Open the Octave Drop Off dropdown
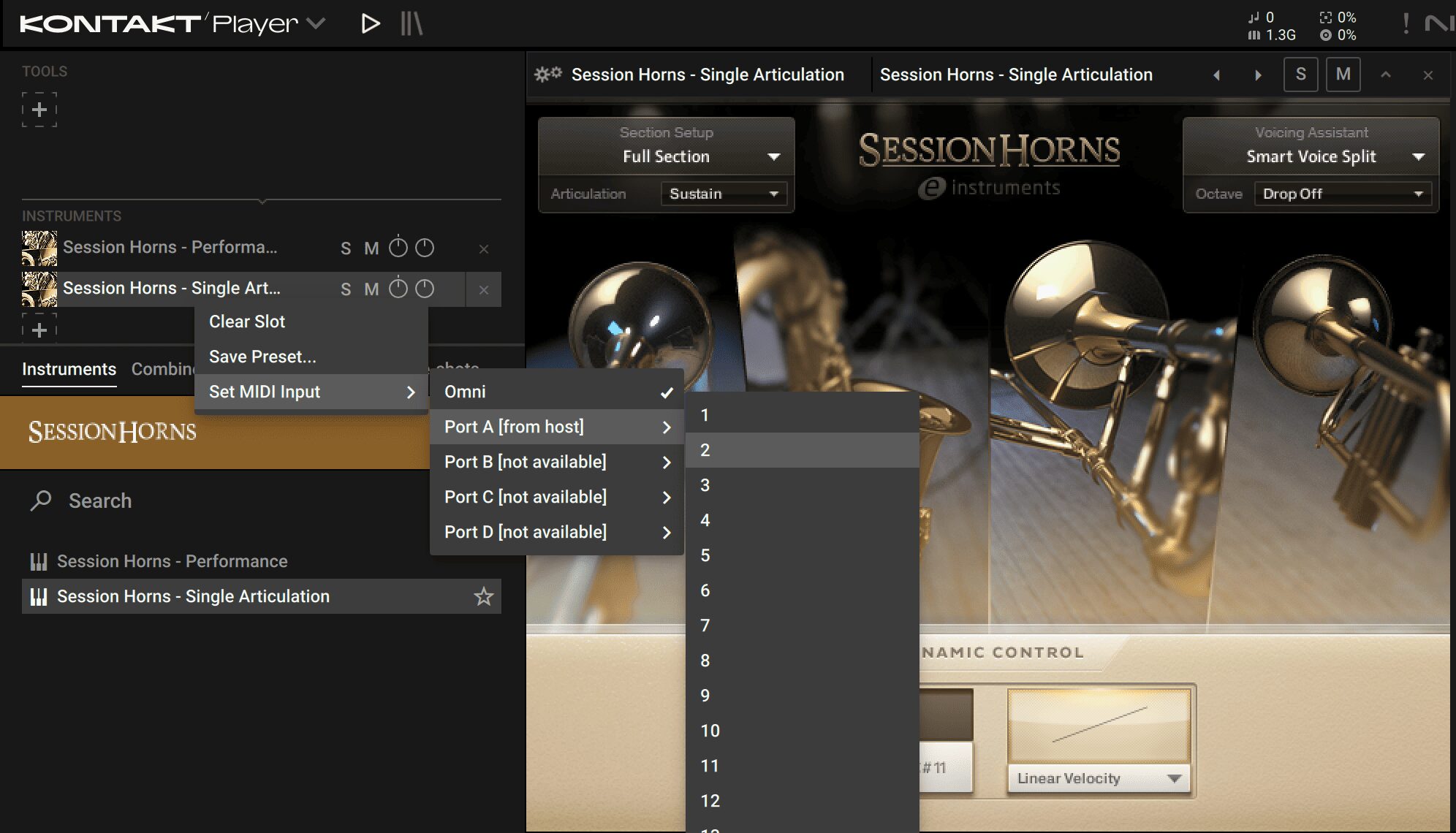This screenshot has width=1456, height=833. coord(1343,194)
